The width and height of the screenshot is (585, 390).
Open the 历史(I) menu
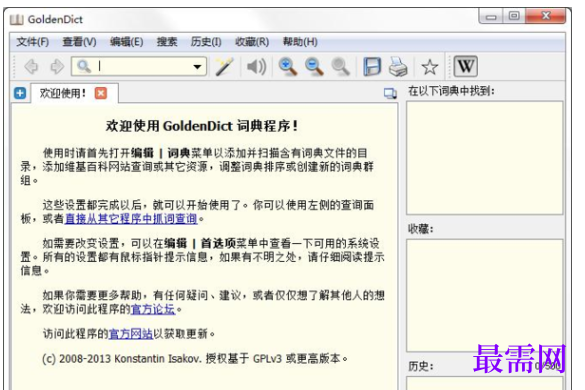coord(206,41)
